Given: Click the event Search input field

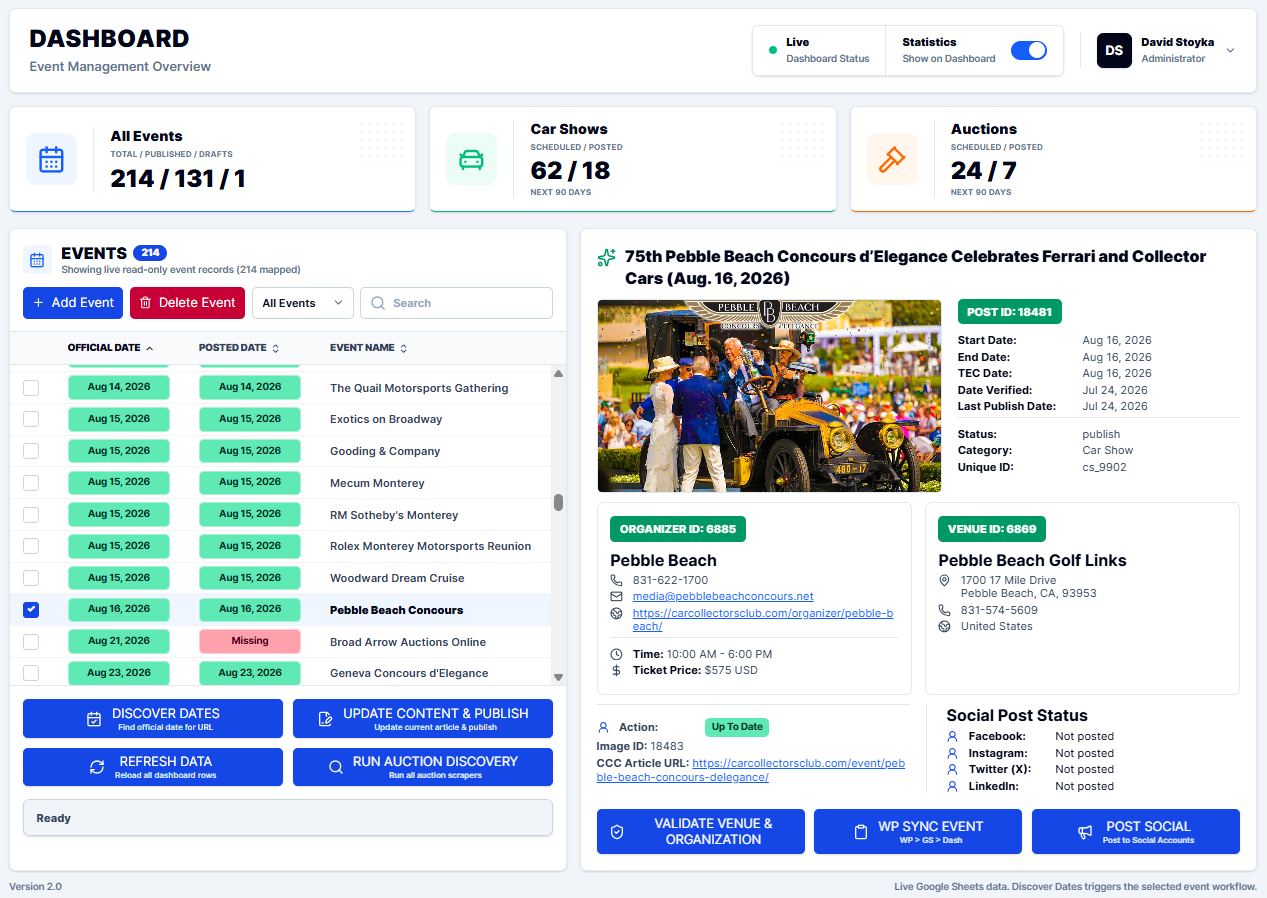Looking at the screenshot, I should tap(456, 303).
